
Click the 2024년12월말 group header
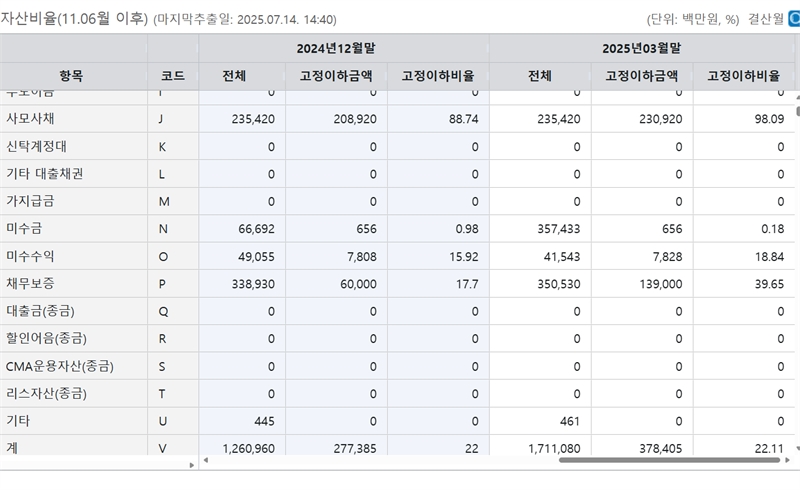tap(343, 48)
